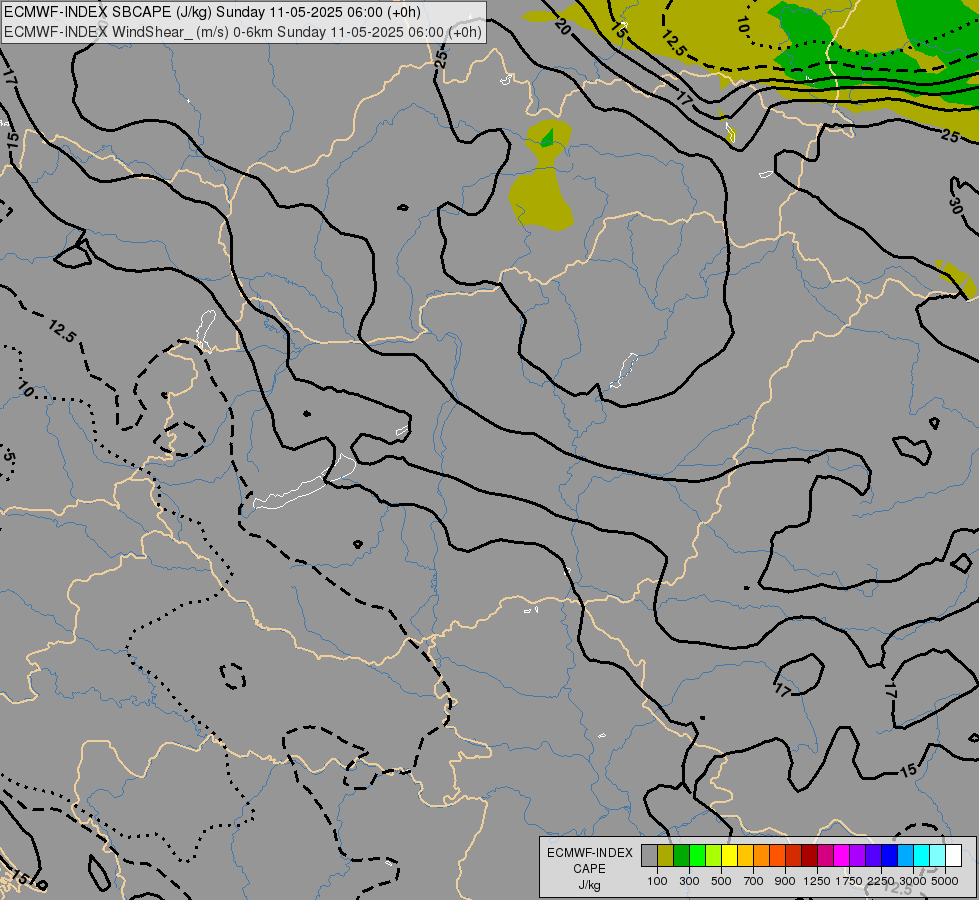Click the 20 contour label near top
The image size is (979, 900).
pos(562,27)
